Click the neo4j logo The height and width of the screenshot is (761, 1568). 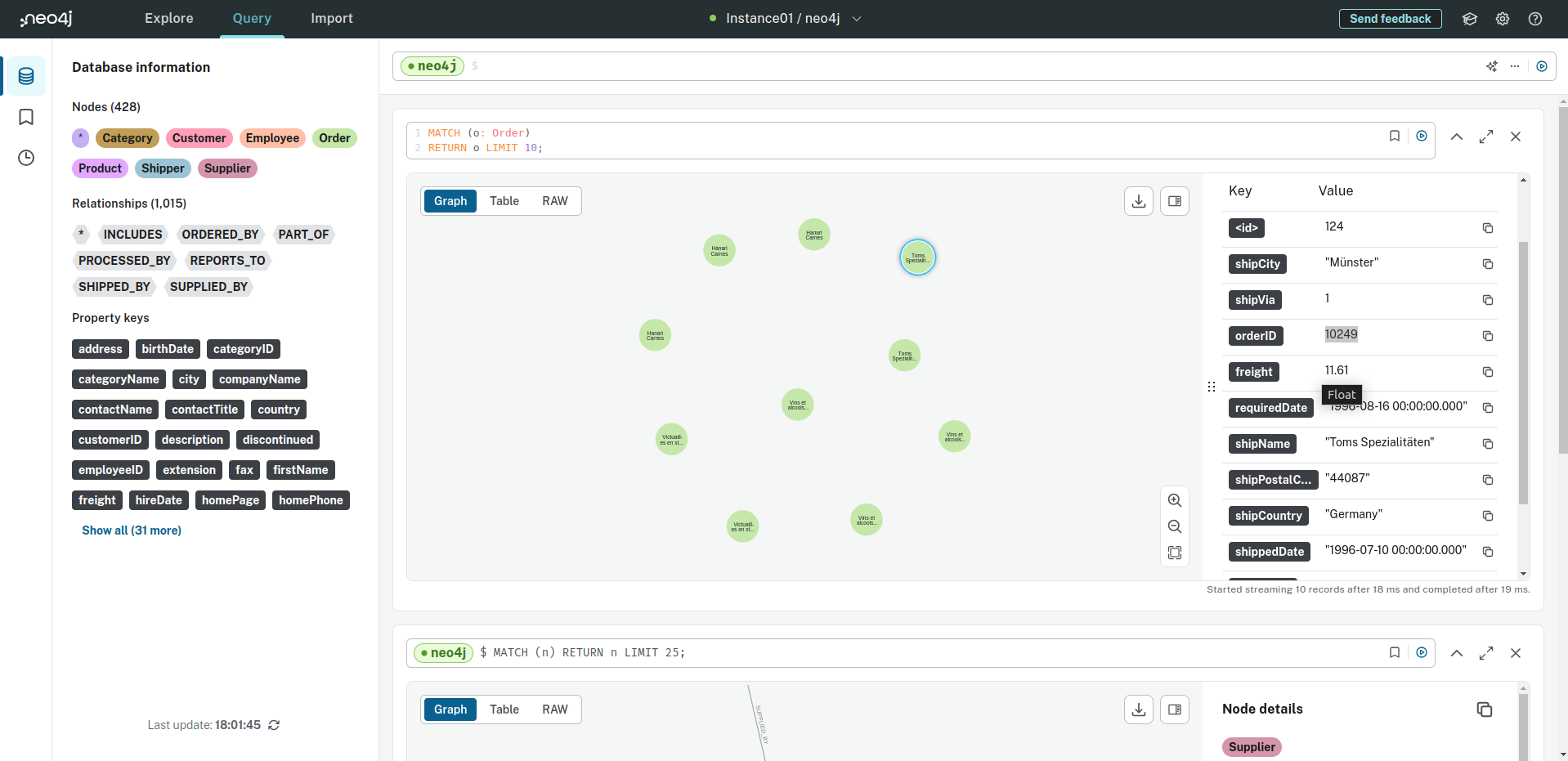click(x=46, y=19)
